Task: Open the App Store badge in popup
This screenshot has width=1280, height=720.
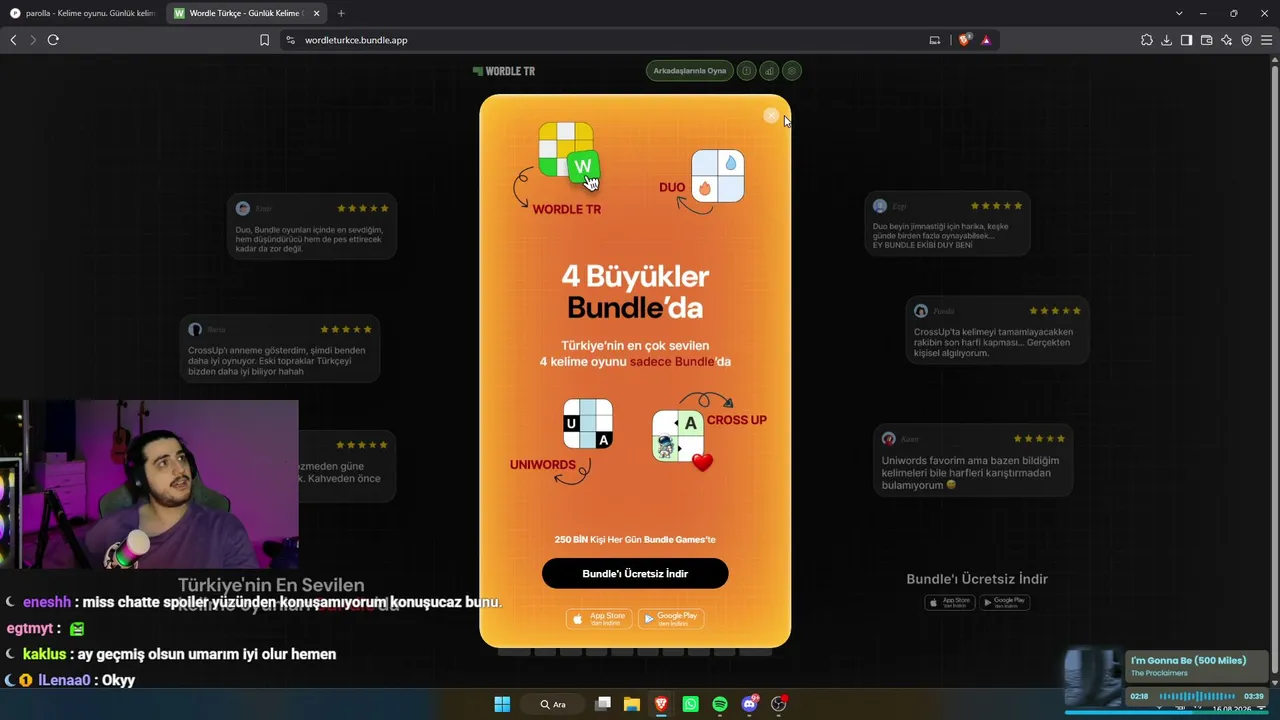Action: click(599, 619)
